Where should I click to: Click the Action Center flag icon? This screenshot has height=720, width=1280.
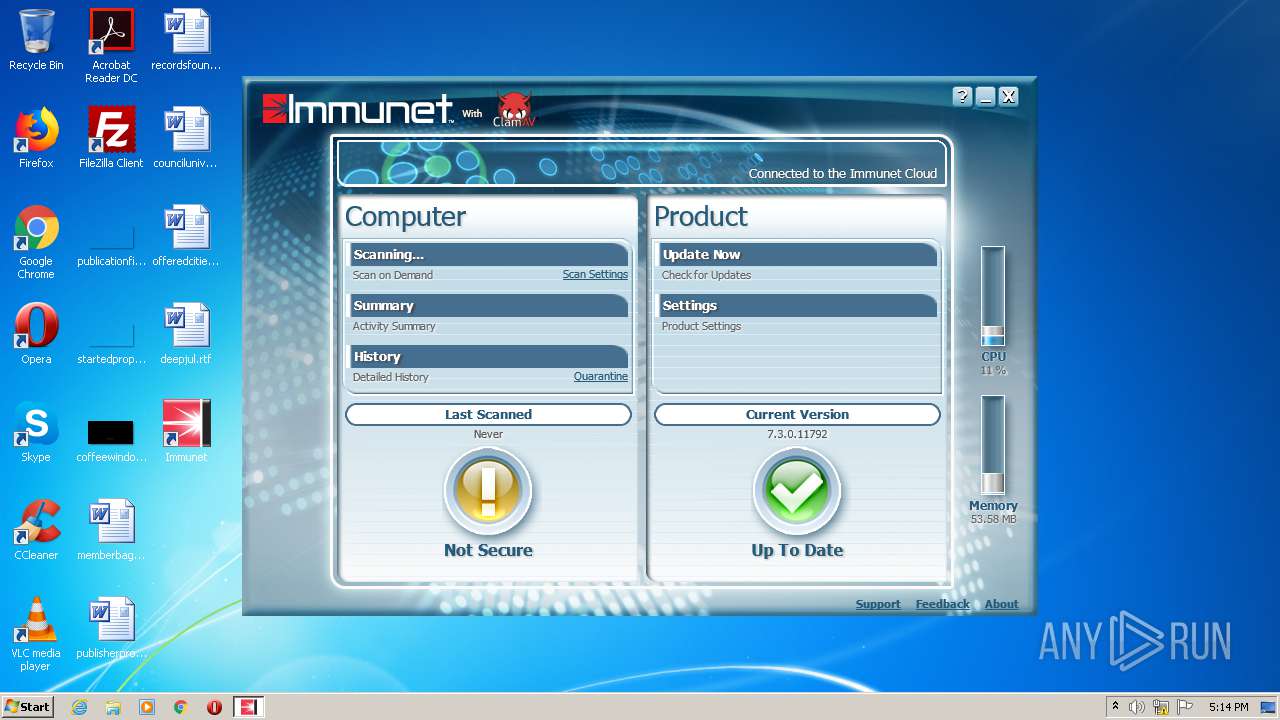(1183, 707)
